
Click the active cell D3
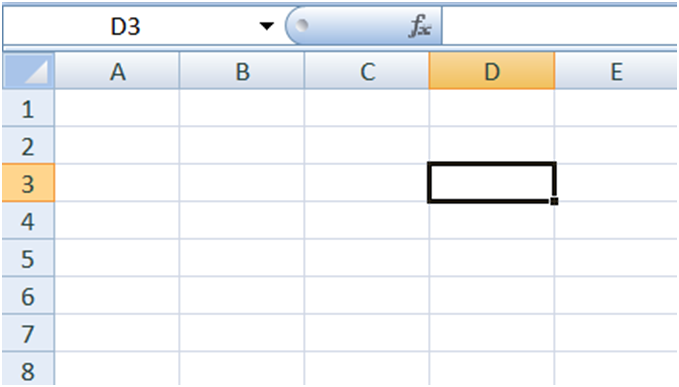tap(492, 183)
